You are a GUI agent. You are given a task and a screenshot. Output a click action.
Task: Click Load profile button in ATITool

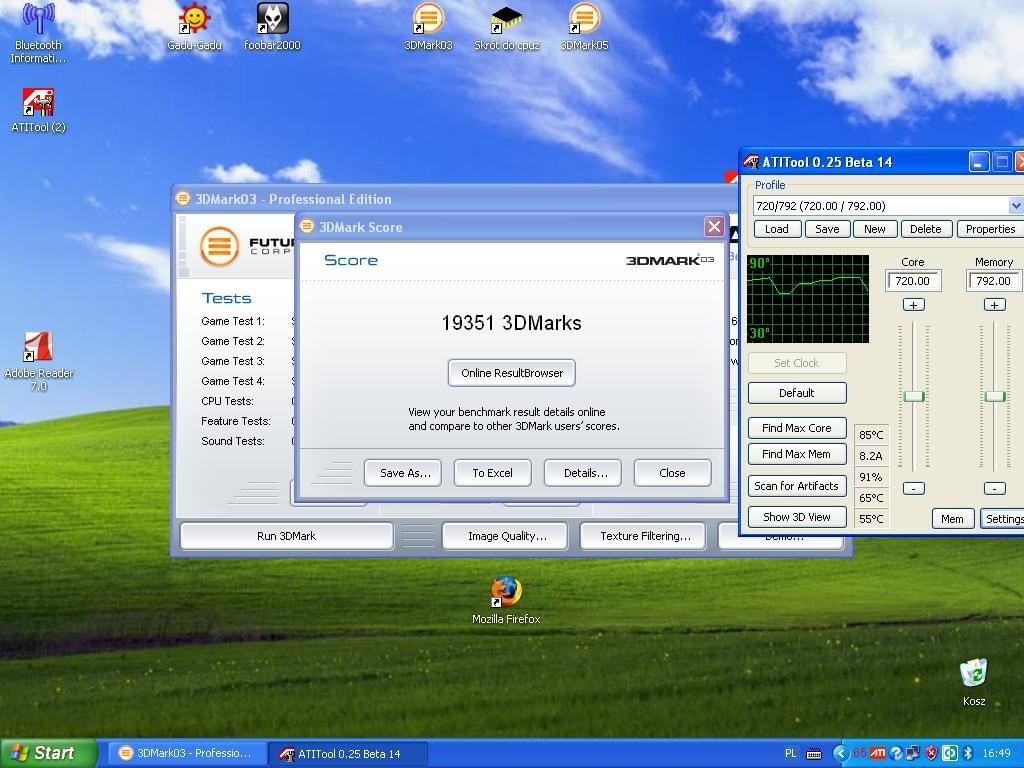coord(776,229)
